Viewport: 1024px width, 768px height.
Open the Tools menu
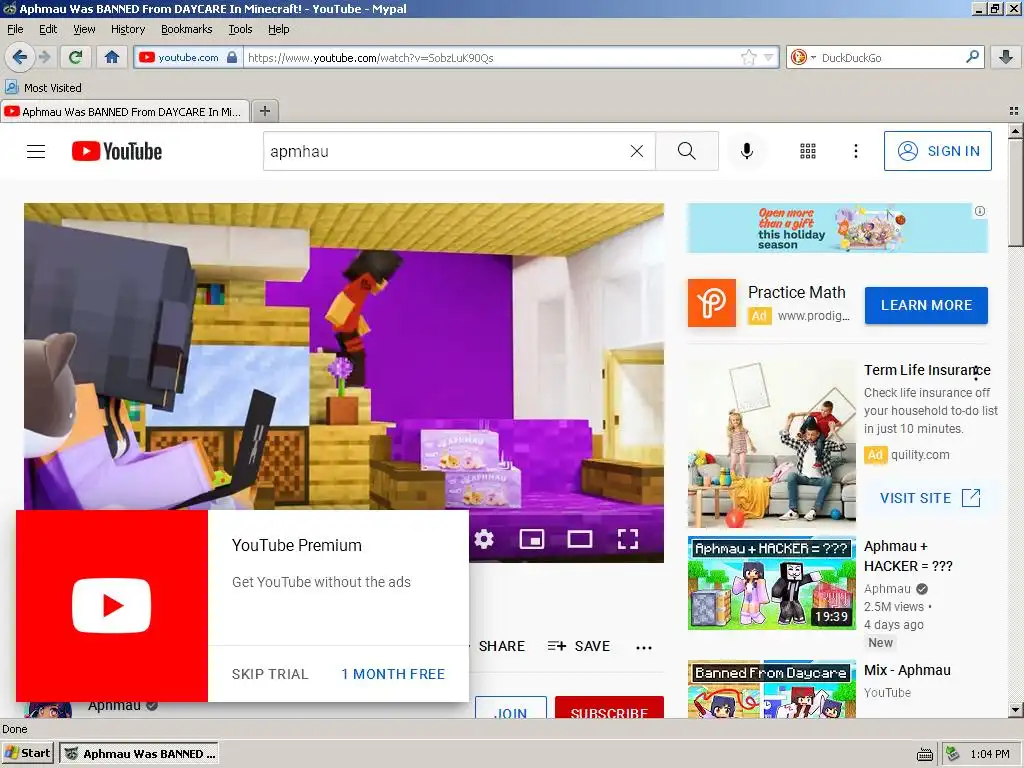click(x=240, y=29)
